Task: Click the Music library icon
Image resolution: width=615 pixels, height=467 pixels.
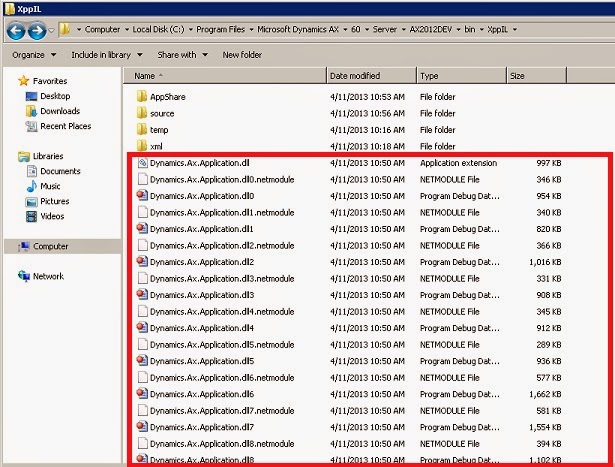Action: pos(31,186)
